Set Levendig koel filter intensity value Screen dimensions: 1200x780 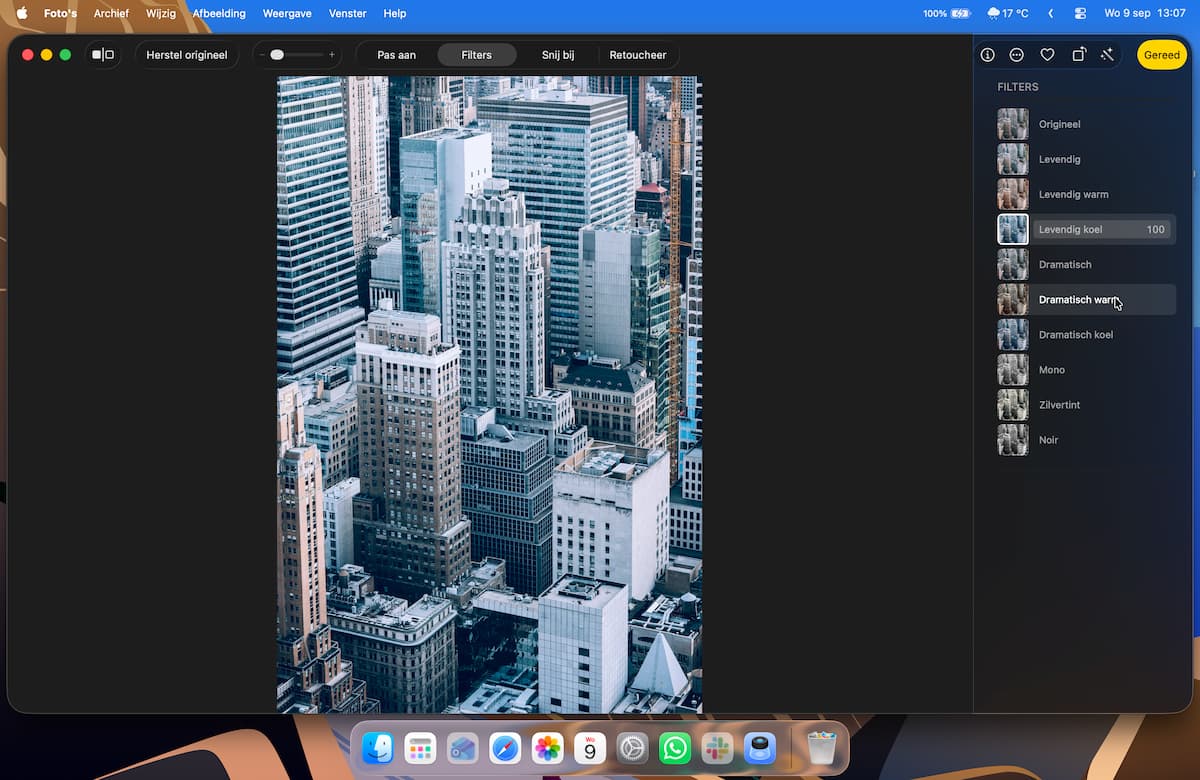click(1155, 230)
